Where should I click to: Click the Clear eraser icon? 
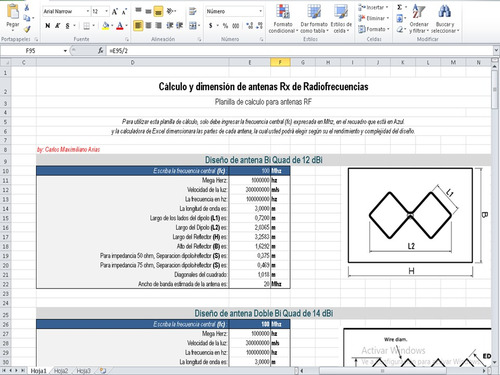pos(400,29)
